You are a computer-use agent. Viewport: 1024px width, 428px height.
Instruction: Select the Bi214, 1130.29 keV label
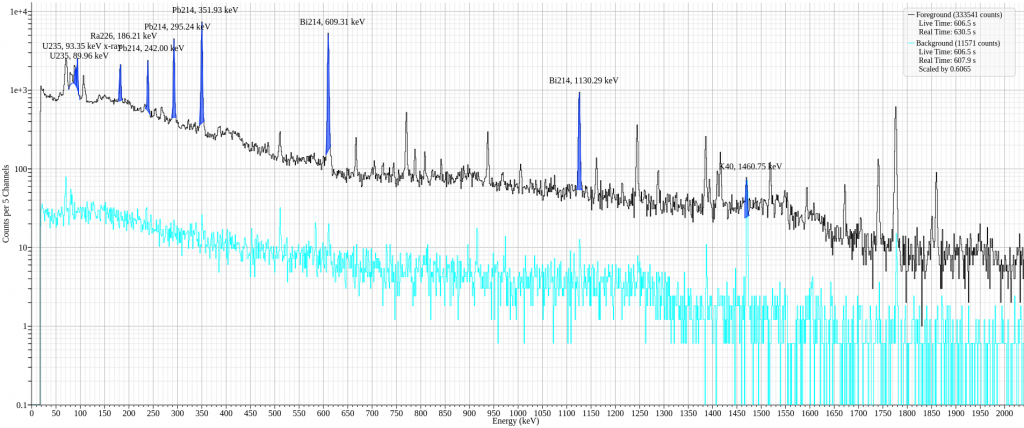[x=583, y=80]
